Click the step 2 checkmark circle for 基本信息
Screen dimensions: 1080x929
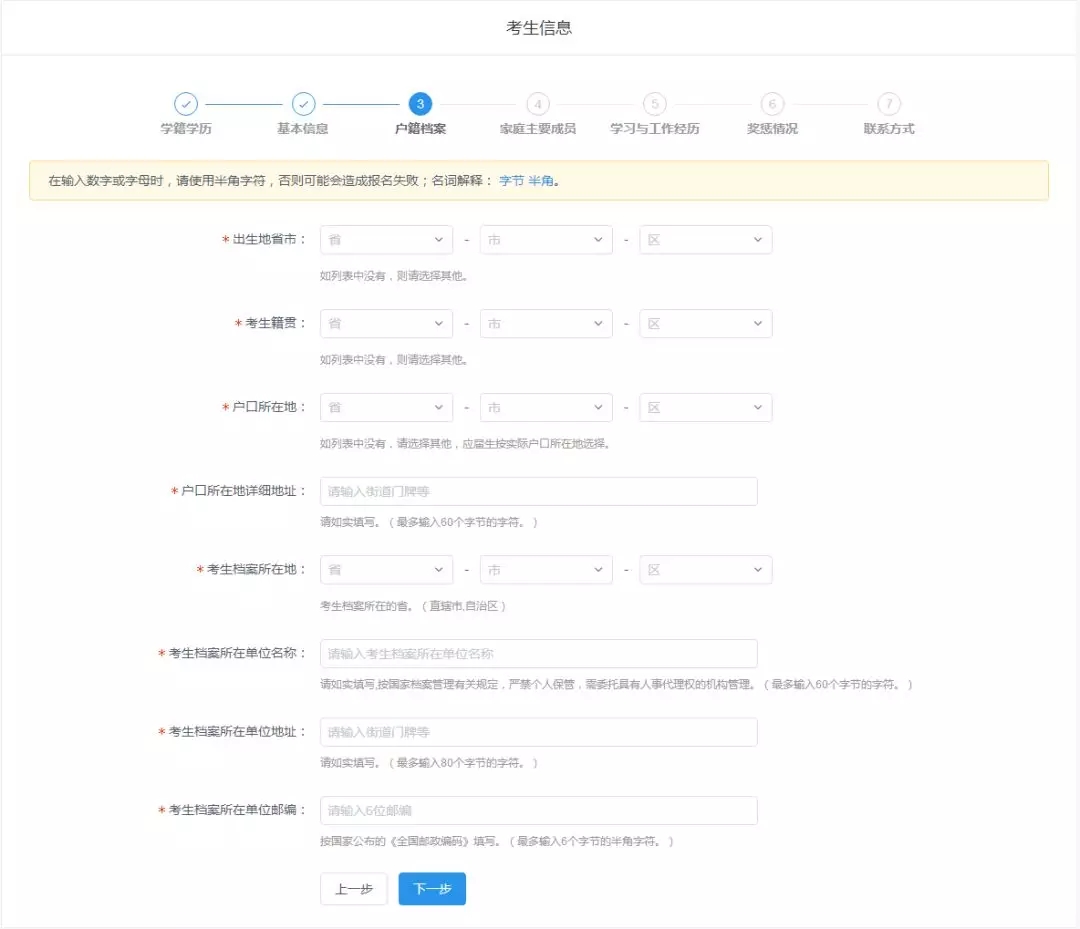pos(303,104)
